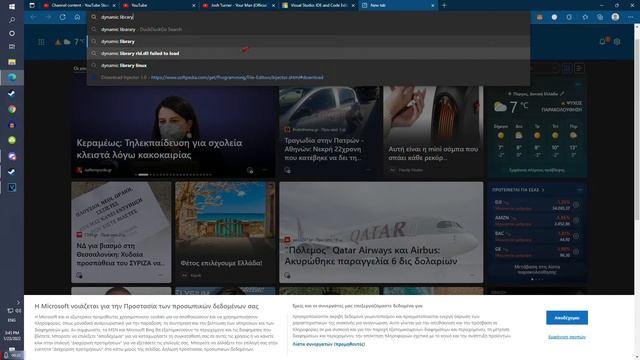Switch to Visual Studio IDE tab
The image size is (640, 360).
[318, 5]
